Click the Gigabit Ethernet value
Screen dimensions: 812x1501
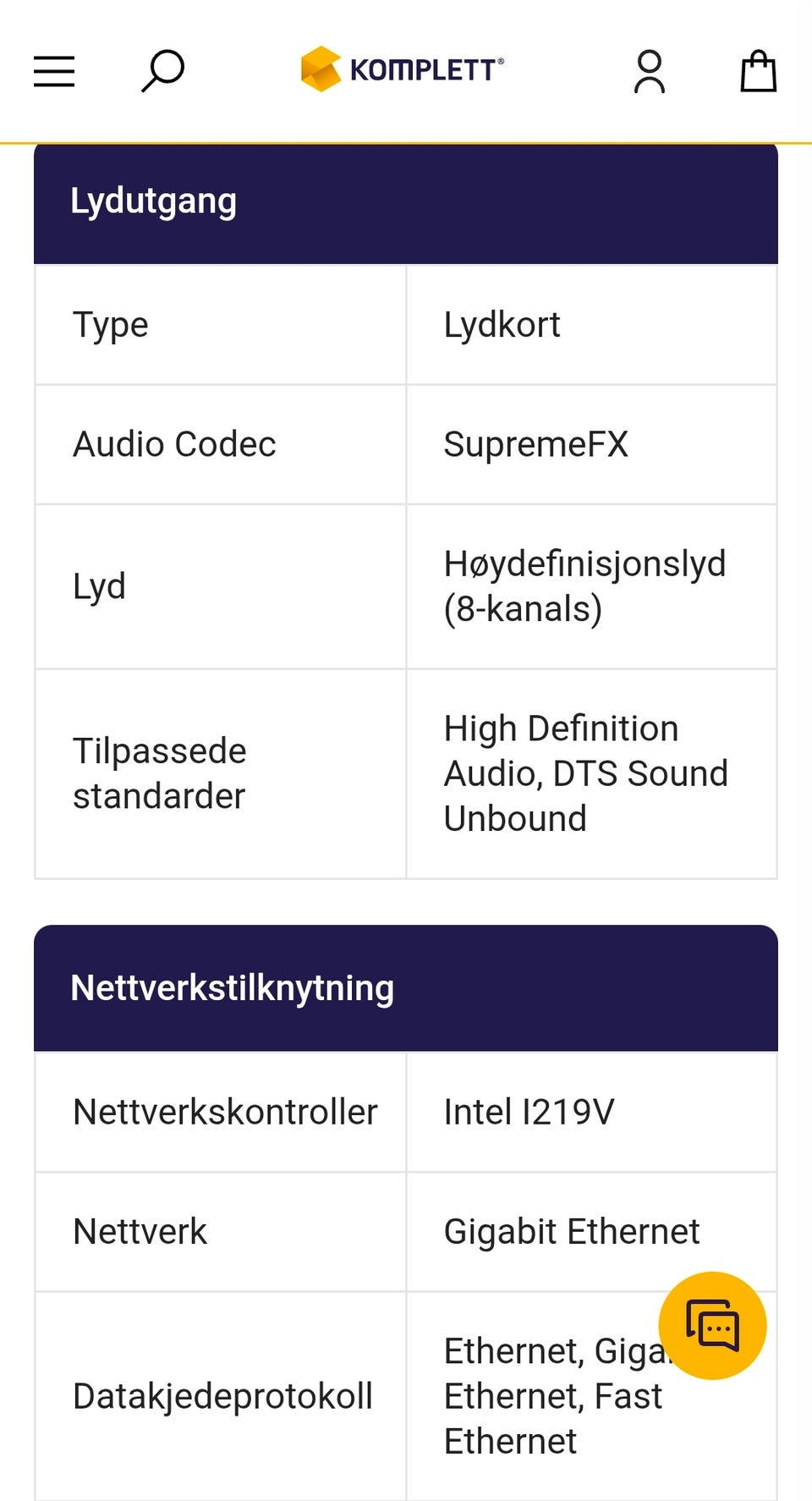pos(572,1232)
